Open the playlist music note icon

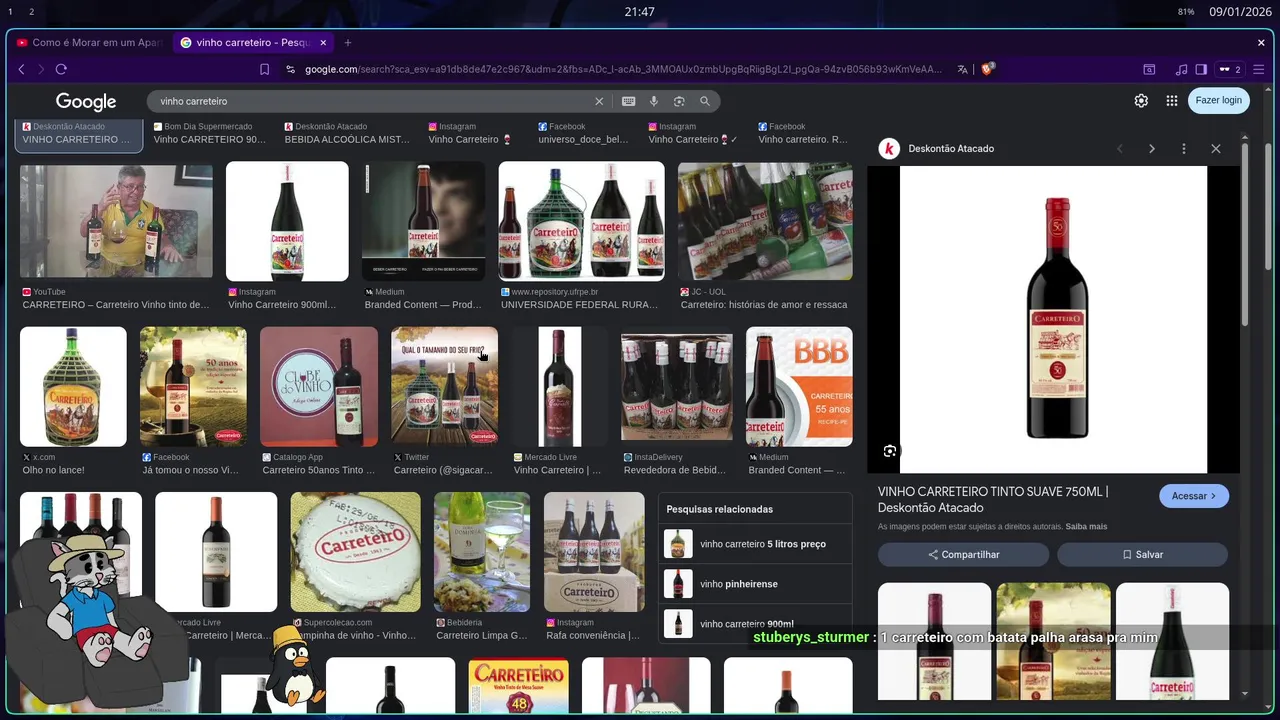(x=1181, y=69)
